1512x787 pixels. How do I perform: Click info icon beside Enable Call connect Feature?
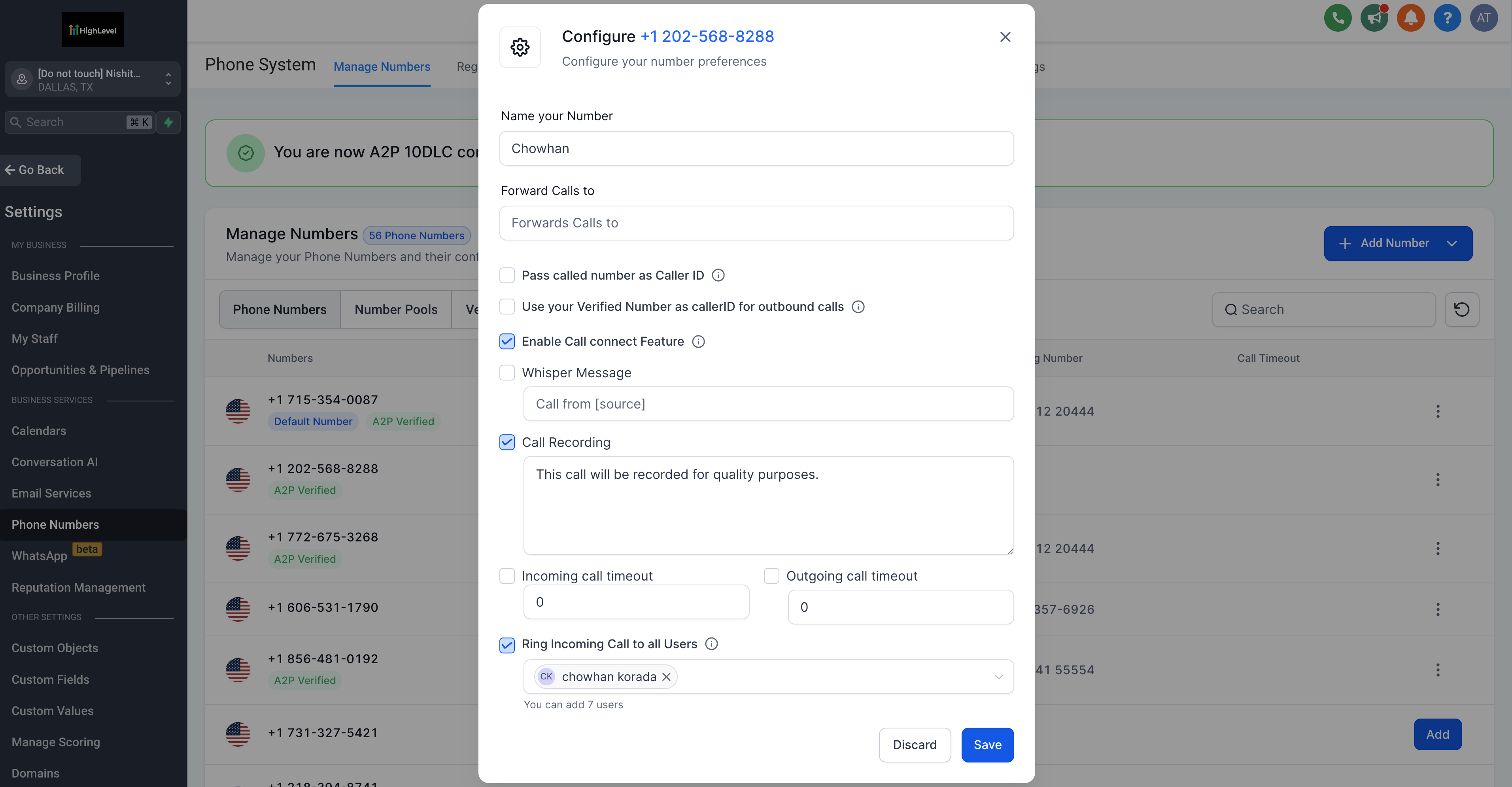[x=699, y=342]
